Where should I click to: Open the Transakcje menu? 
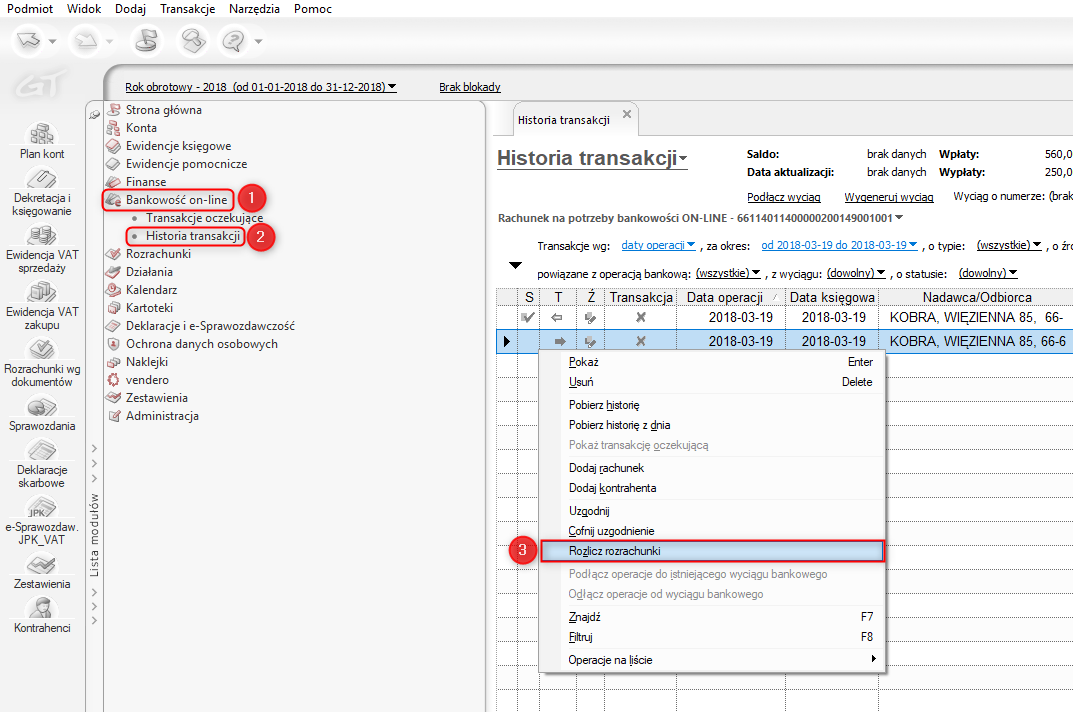click(x=187, y=9)
